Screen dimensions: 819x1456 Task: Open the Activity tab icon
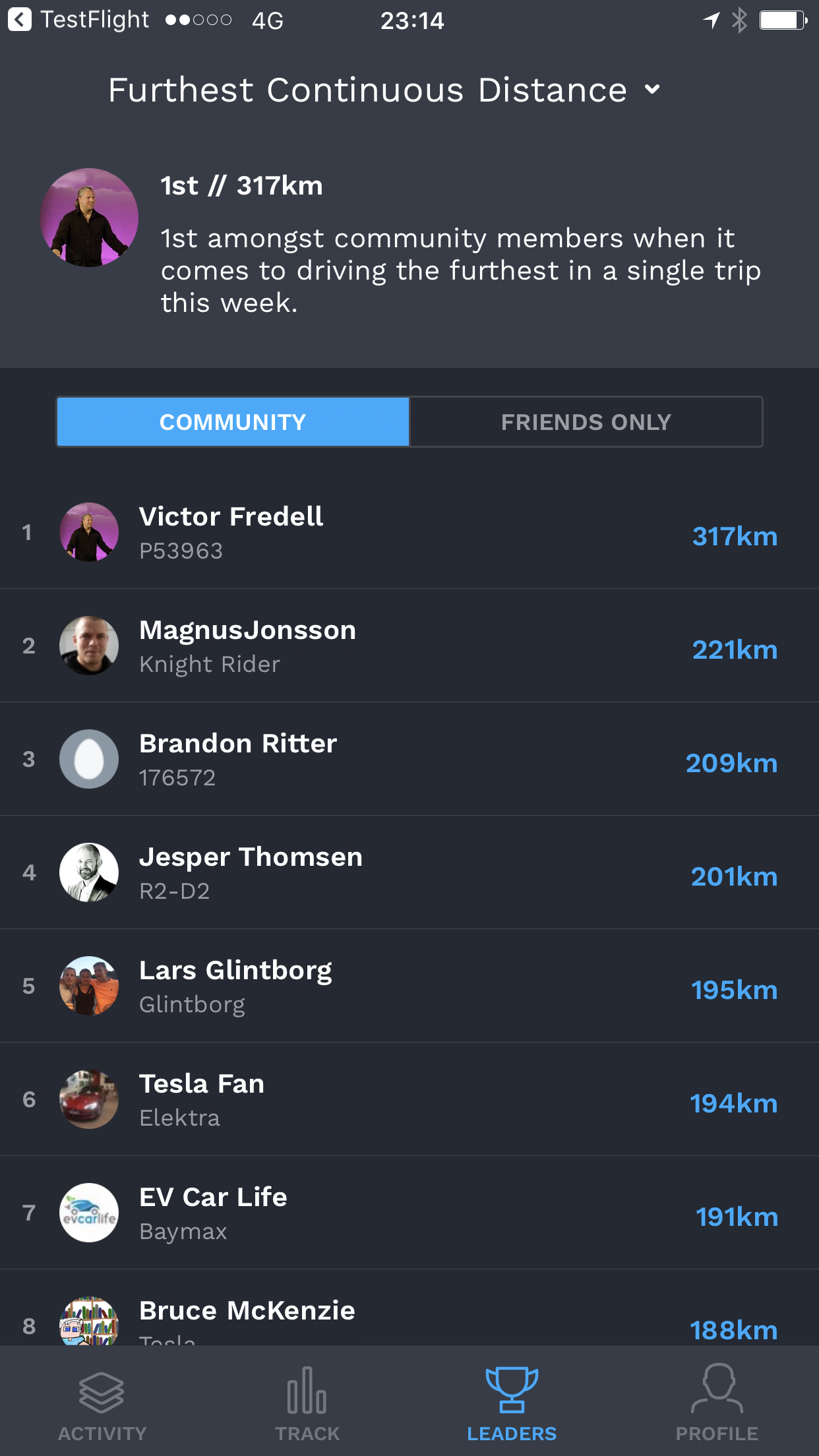point(102,1393)
